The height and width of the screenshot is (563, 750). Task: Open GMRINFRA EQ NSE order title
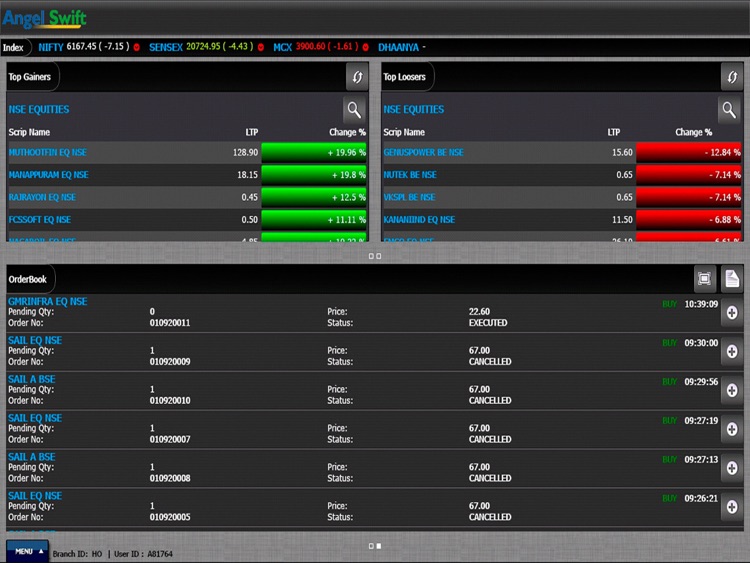47,301
